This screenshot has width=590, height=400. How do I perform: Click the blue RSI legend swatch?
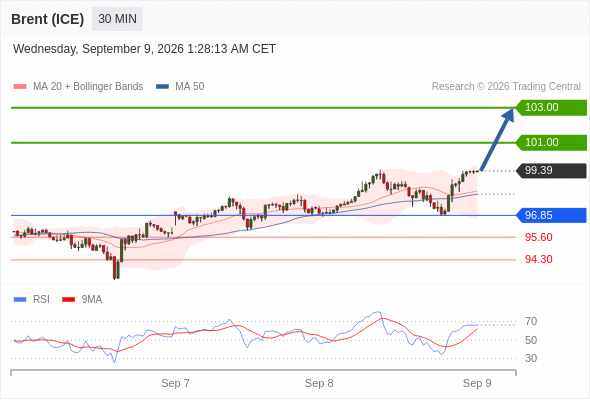[x=20, y=300]
